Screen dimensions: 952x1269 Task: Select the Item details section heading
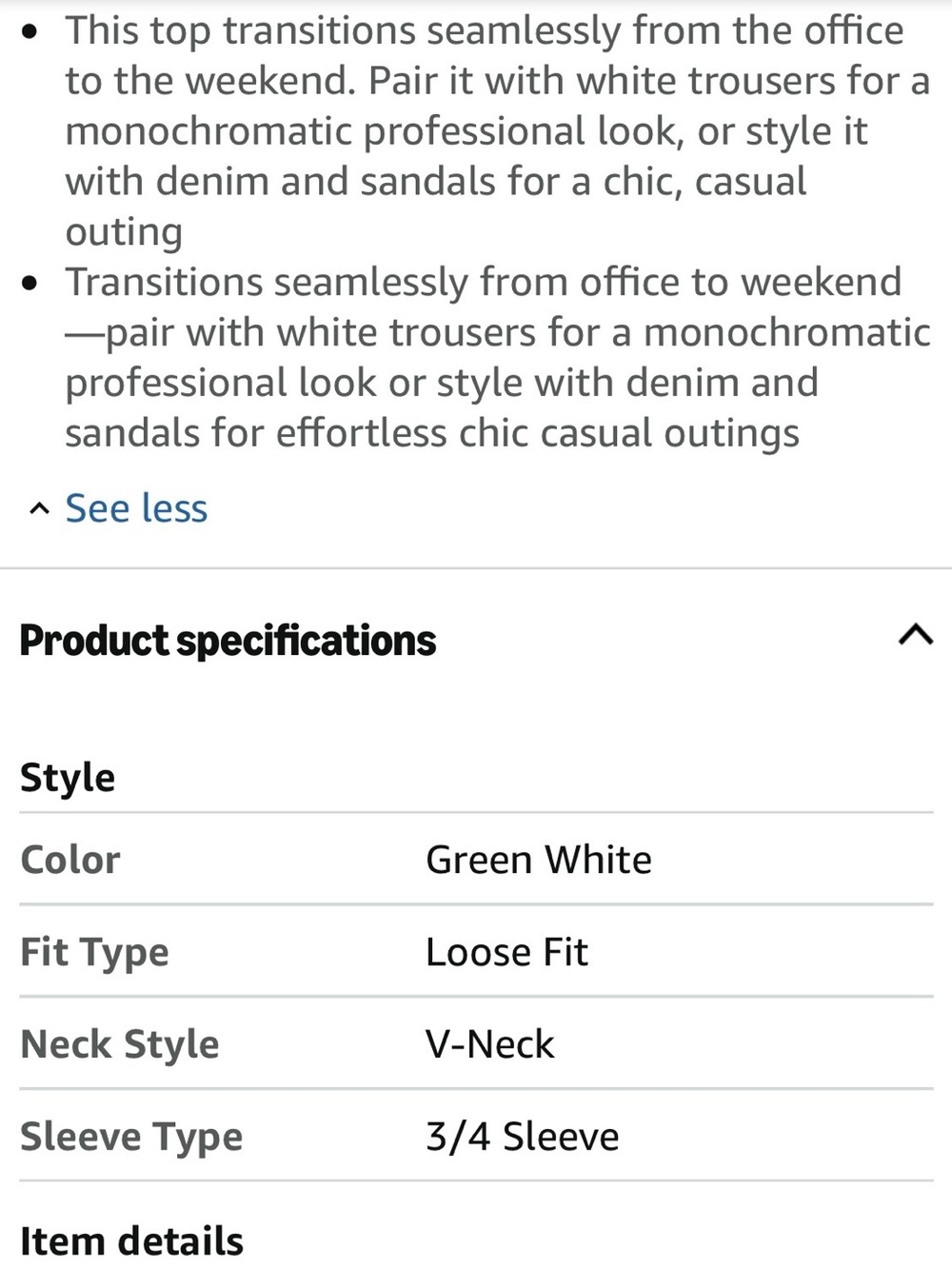[x=131, y=1241]
